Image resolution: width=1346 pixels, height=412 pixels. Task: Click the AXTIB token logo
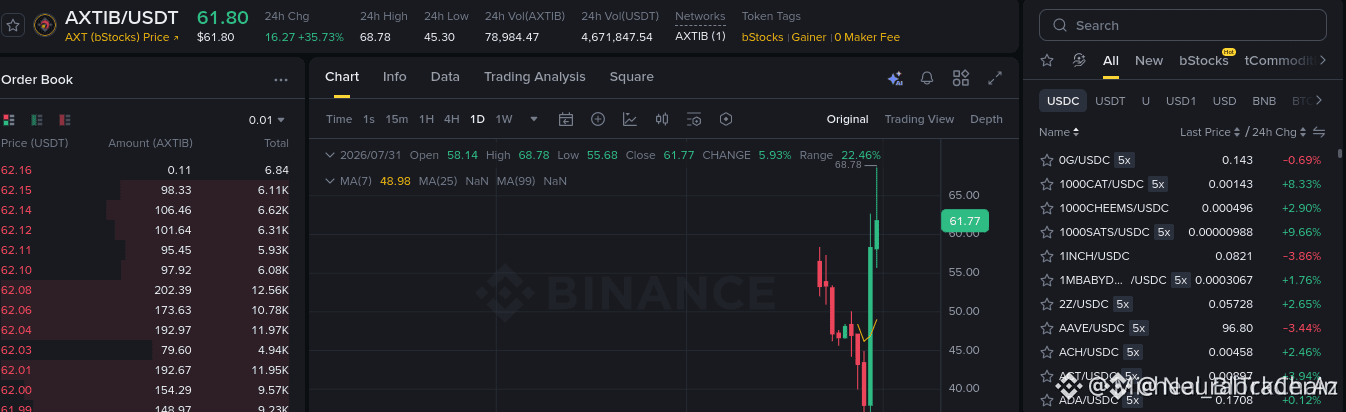tap(45, 25)
